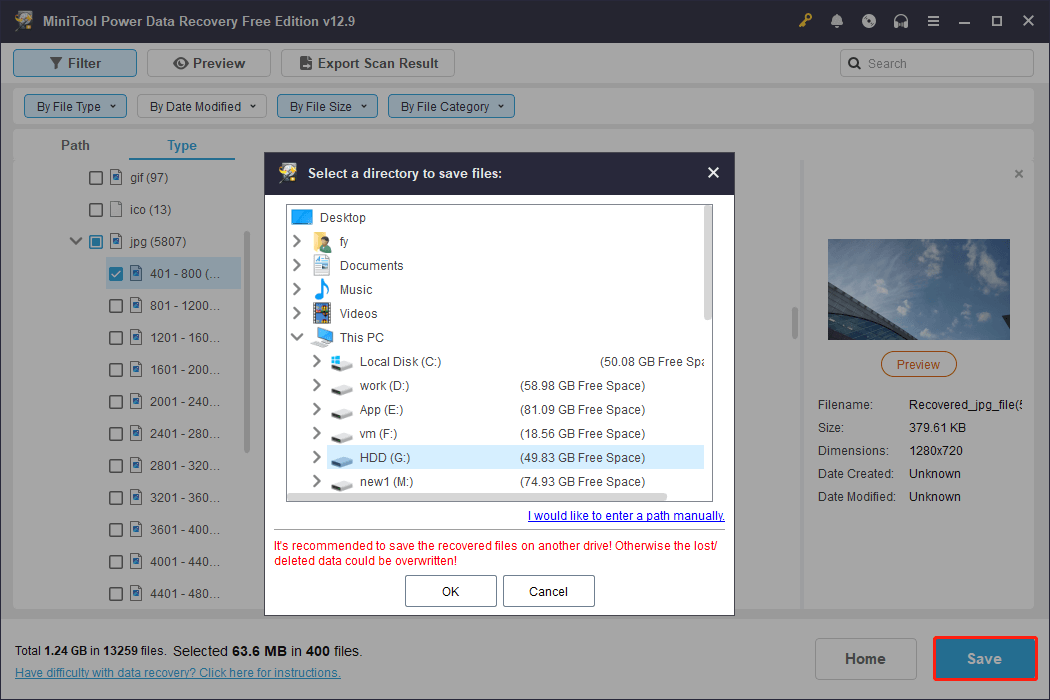Collapse the This PC node
This screenshot has width=1050, height=700.
coord(297,337)
